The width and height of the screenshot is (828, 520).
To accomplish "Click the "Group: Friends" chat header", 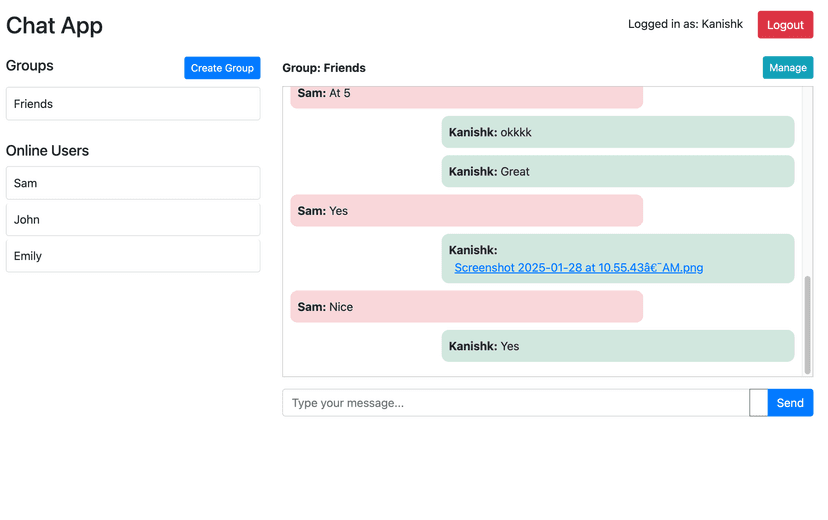I will coord(324,68).
